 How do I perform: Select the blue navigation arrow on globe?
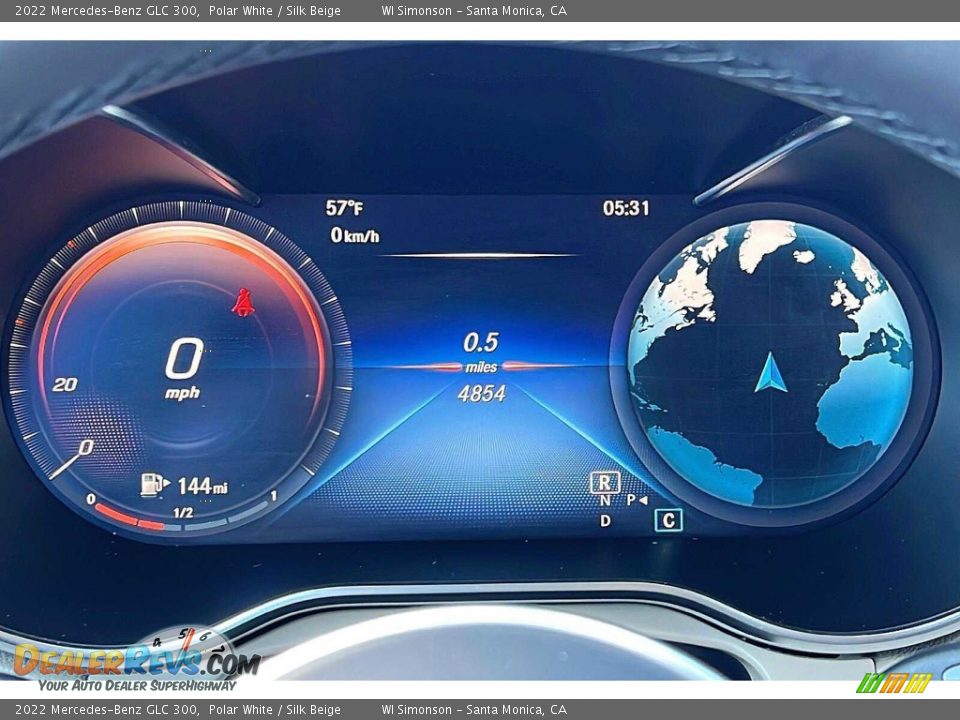770,372
